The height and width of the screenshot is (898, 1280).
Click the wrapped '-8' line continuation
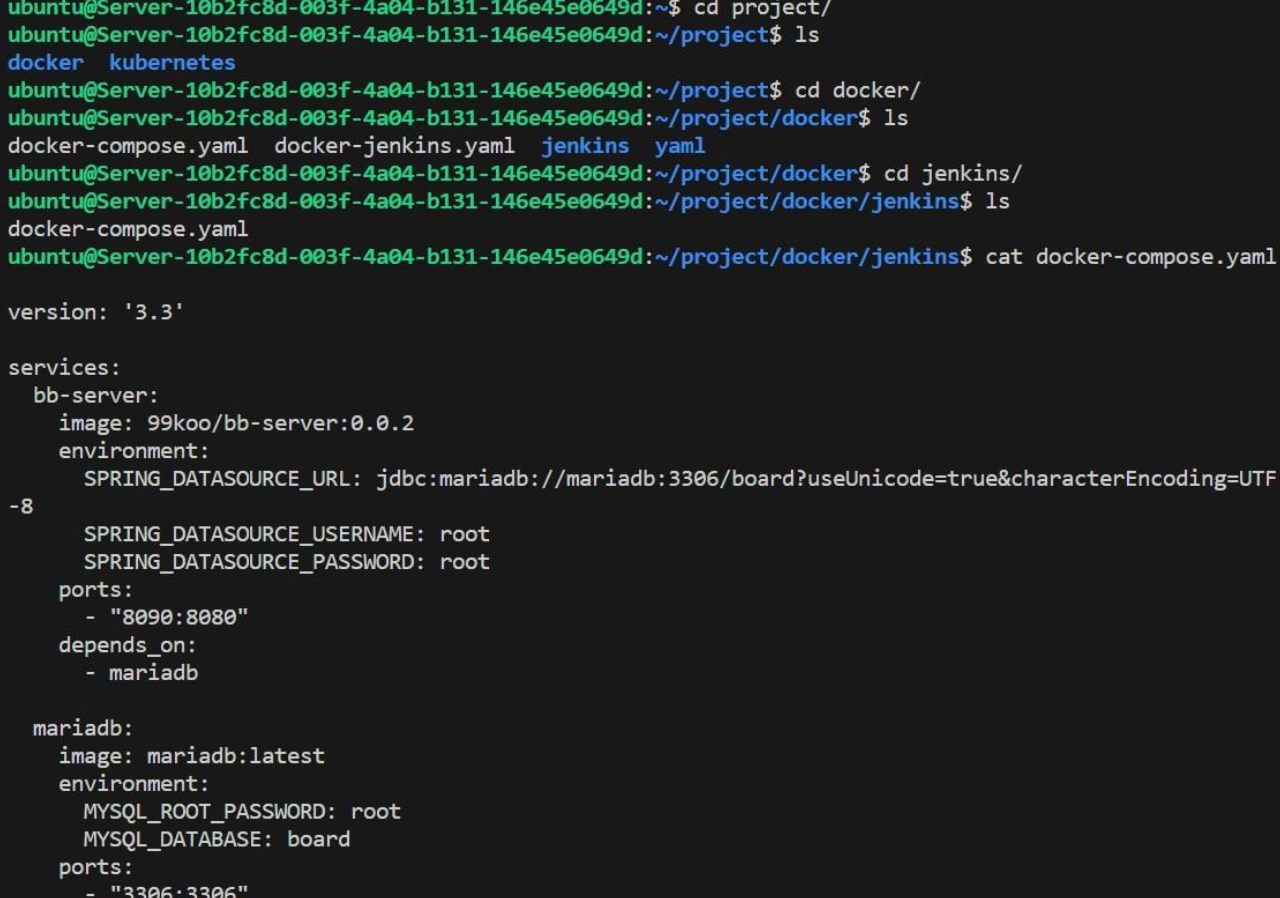click(x=20, y=507)
